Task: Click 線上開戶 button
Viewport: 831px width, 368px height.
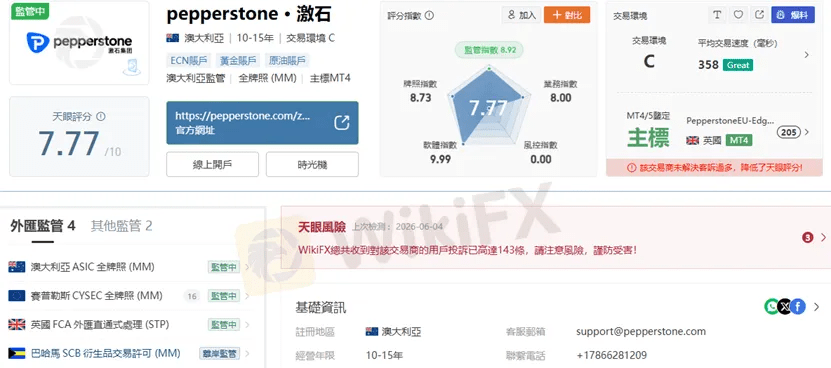Action: (213, 164)
